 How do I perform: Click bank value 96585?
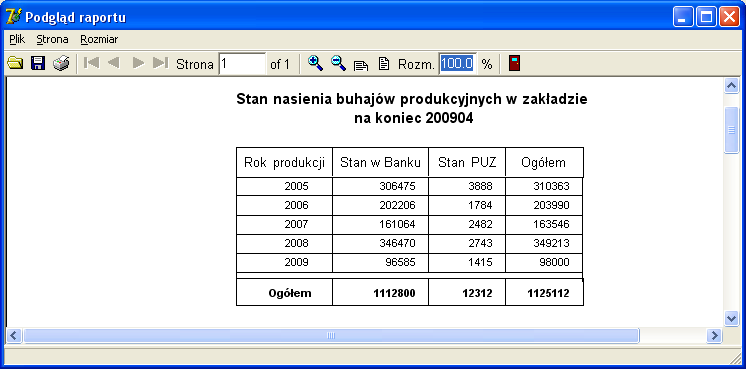tap(400, 262)
